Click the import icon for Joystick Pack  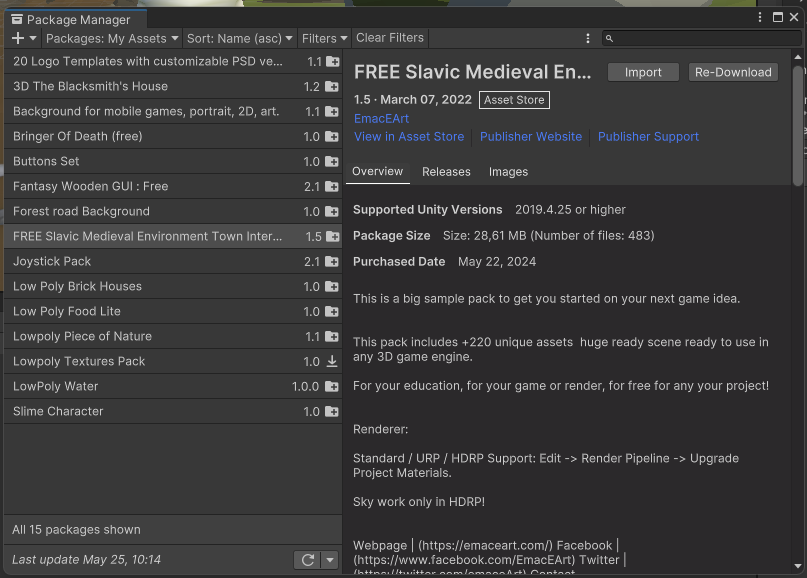[332, 261]
